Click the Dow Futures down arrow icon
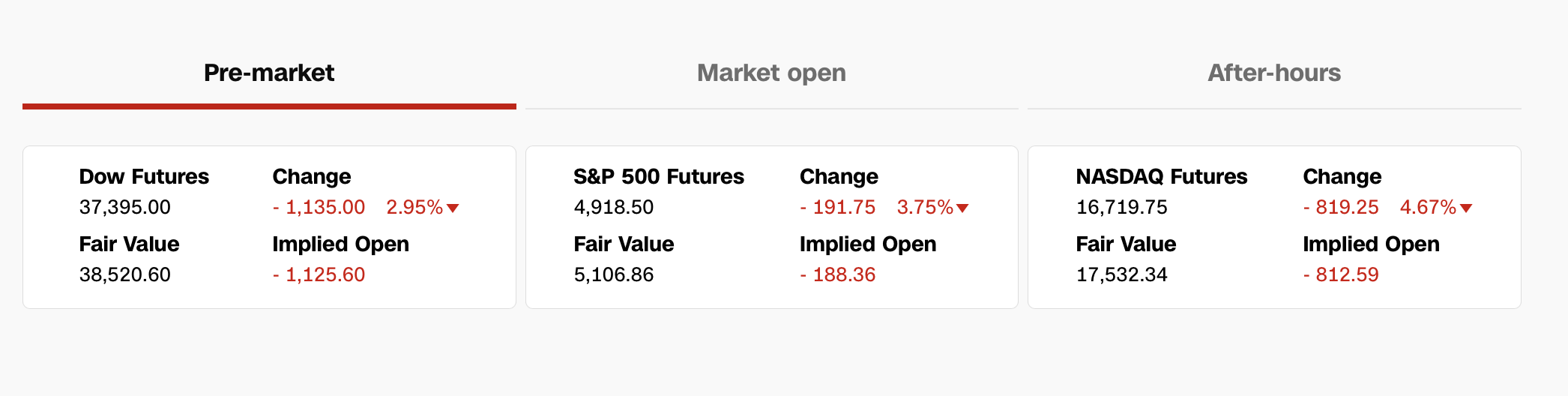 [x=453, y=208]
